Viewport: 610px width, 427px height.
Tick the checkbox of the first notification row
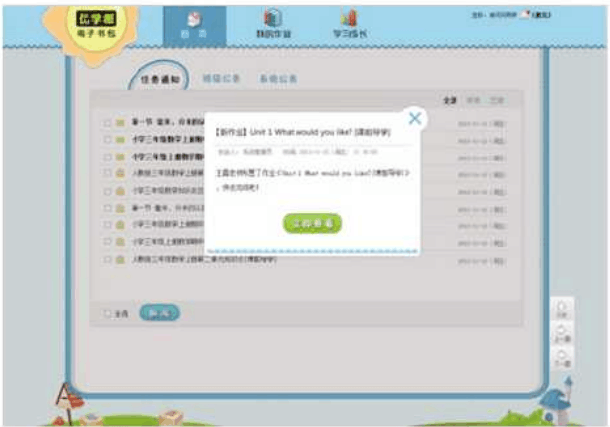coord(107,124)
